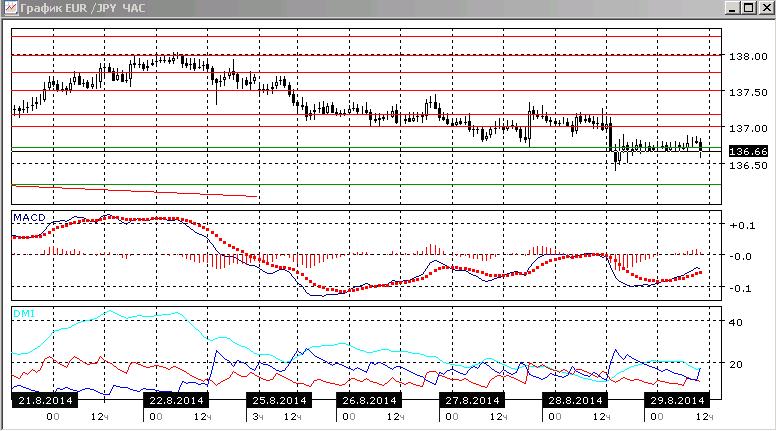Click the MACD indicator label
This screenshot has width=776, height=431.
(29, 218)
